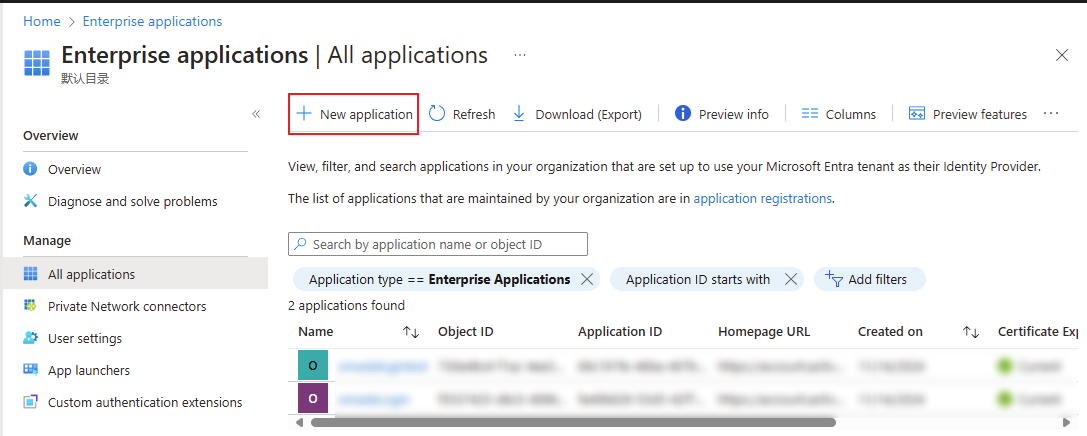Open Preview info

722,114
